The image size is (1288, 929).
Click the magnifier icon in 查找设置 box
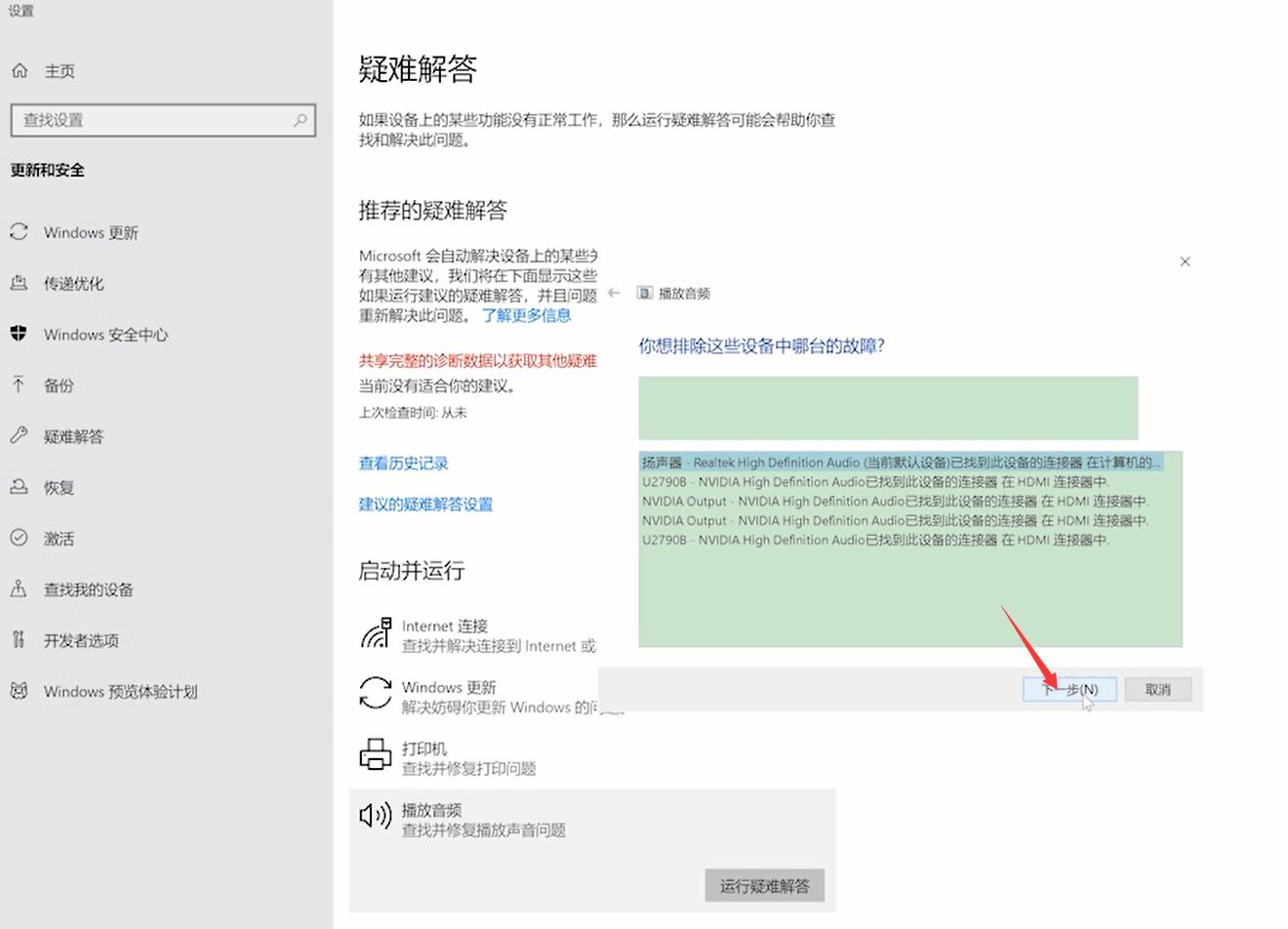pyautogui.click(x=300, y=120)
